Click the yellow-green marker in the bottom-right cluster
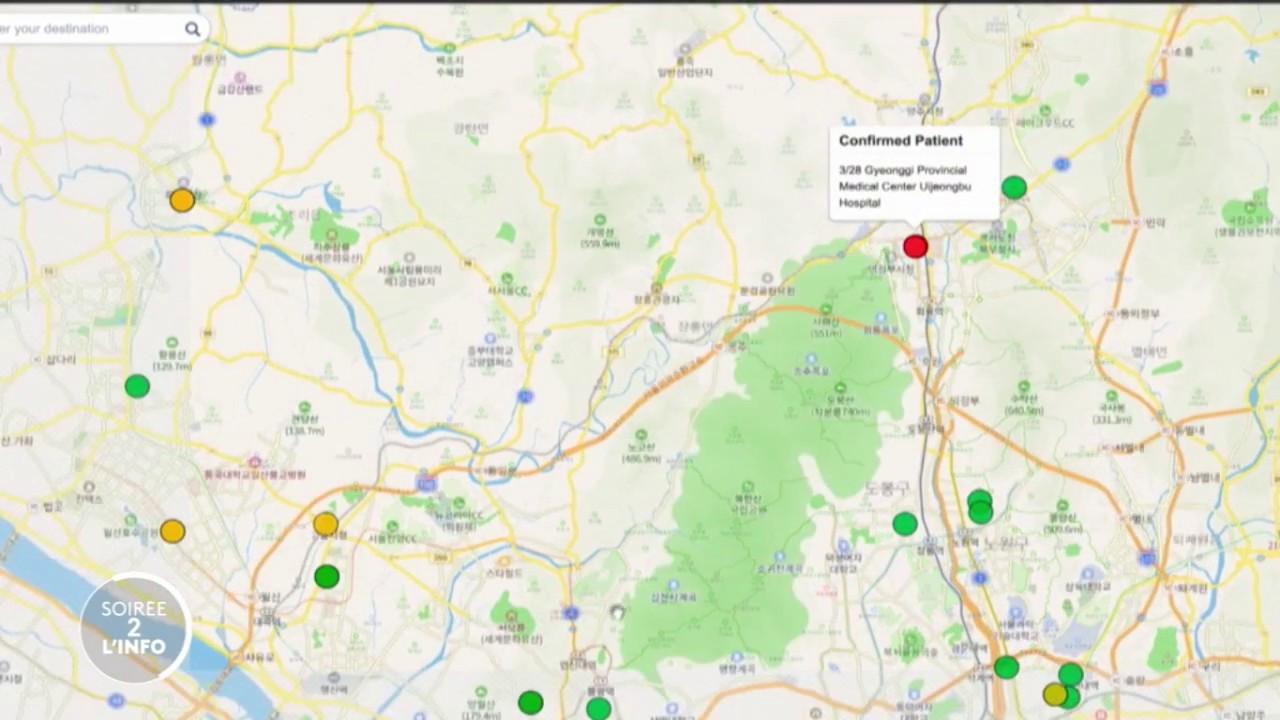The width and height of the screenshot is (1280, 720). 1055,694
